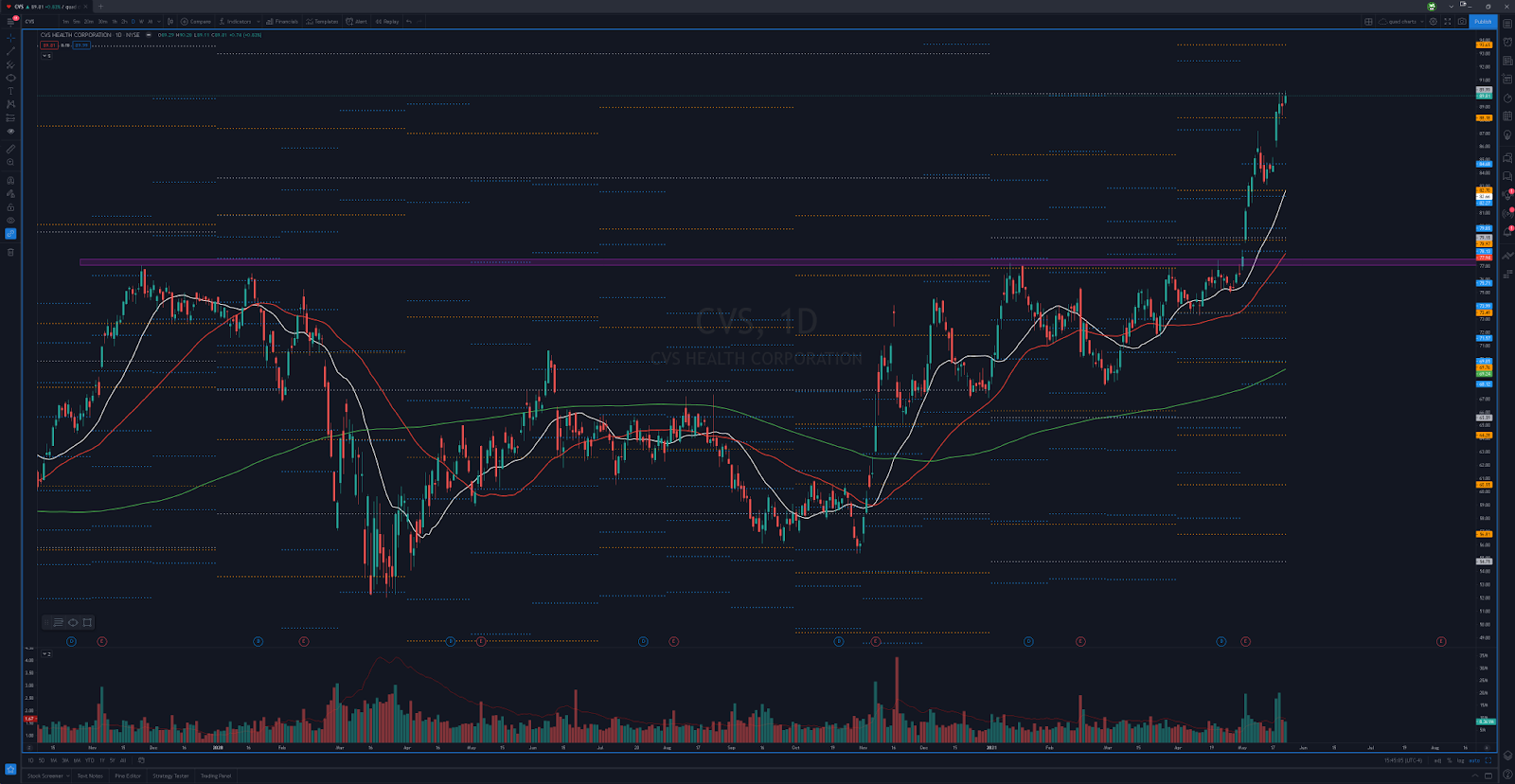Open the main hamburger menu
This screenshot has height=784, width=1515.
coord(10,21)
